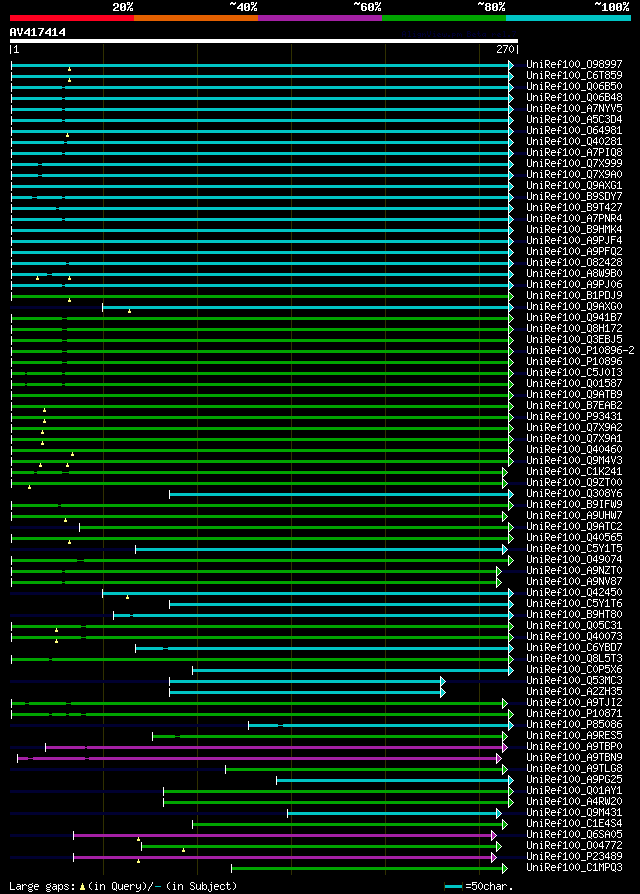Image resolution: width=640 pixels, height=894 pixels.
Task: Select hit UniRef100_C1MPQ3
Action: click(x=574, y=867)
